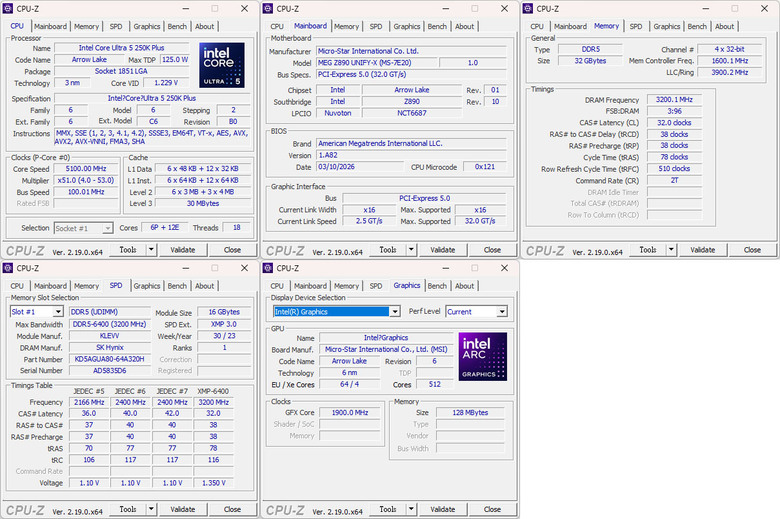780x519 pixels.
Task: Click the memory Type value DDR5
Action: point(590,49)
